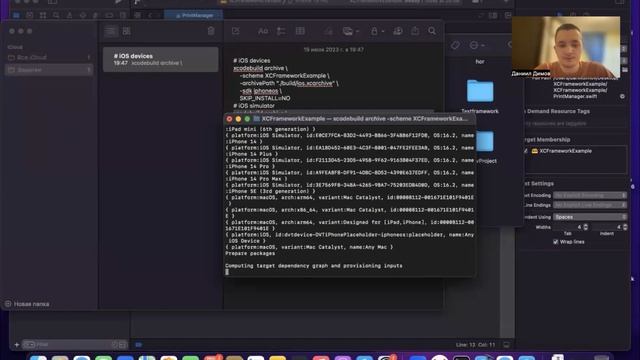640x360 pixels.
Task: Delete the selected note with trash icon
Action: 211,31
